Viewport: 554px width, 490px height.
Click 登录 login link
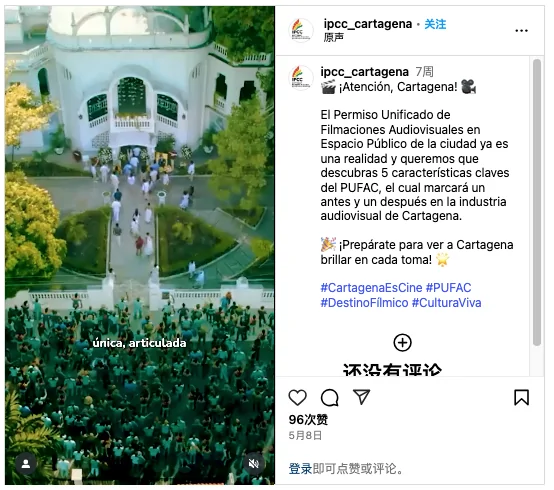pyautogui.click(x=300, y=469)
